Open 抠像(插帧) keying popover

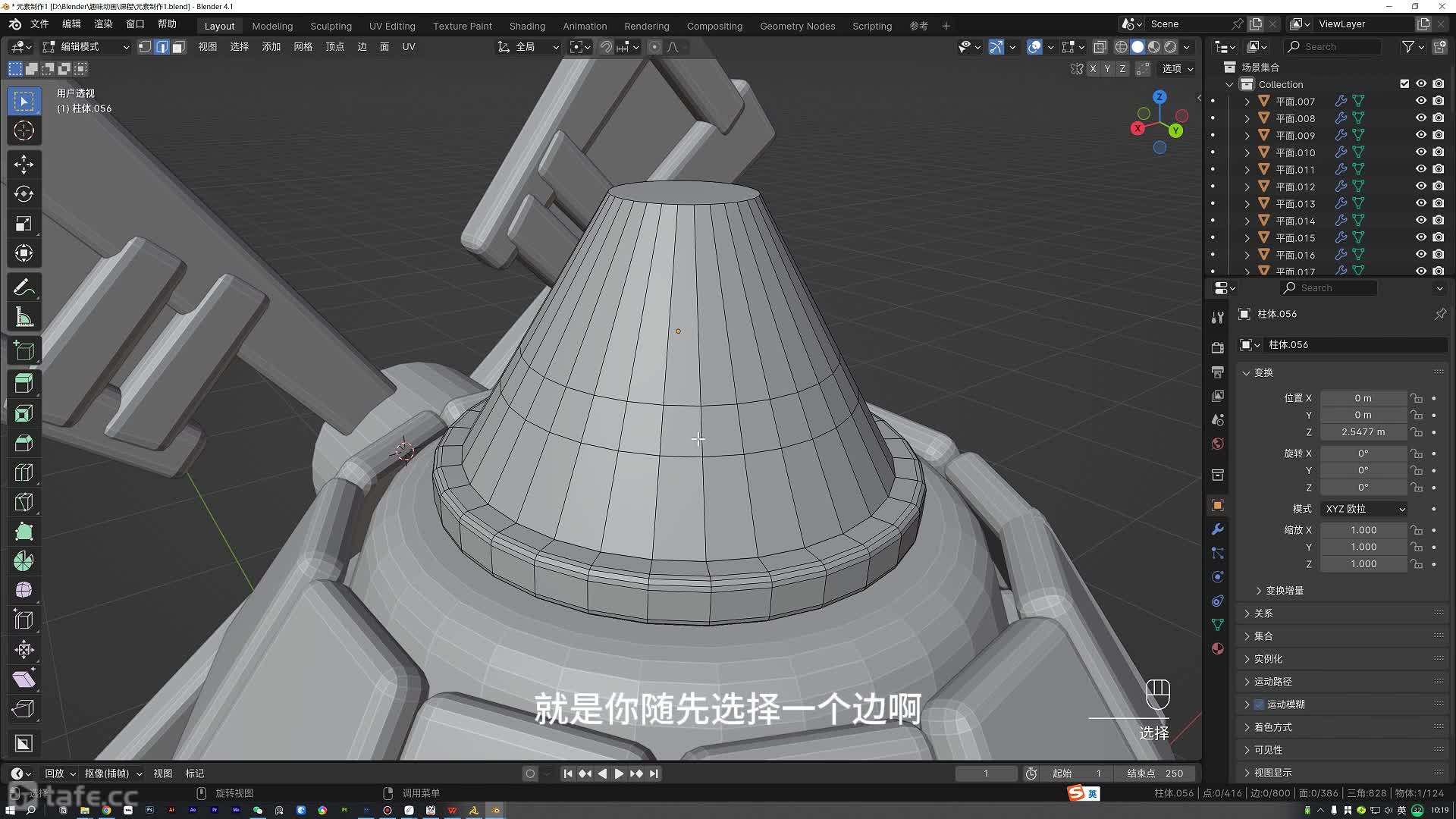(113, 773)
